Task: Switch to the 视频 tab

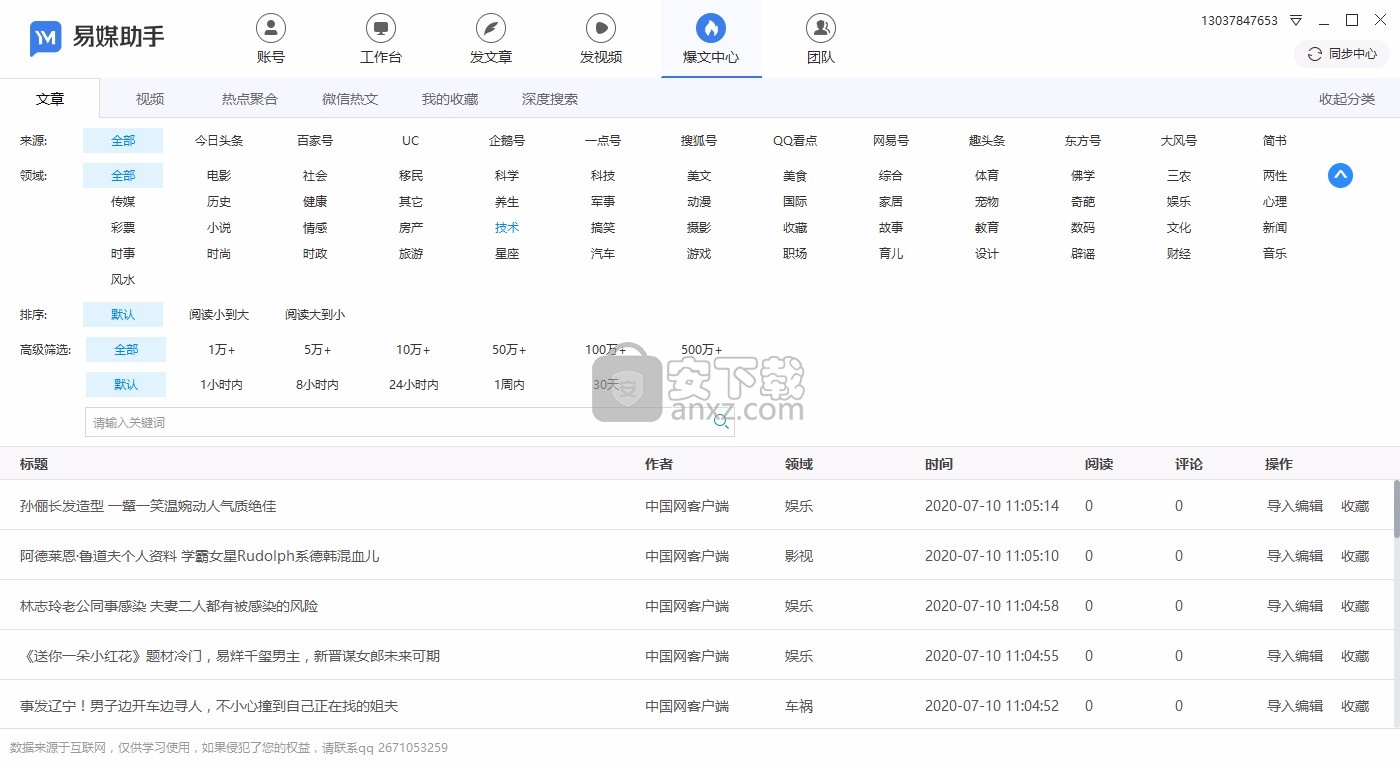Action: [x=150, y=99]
